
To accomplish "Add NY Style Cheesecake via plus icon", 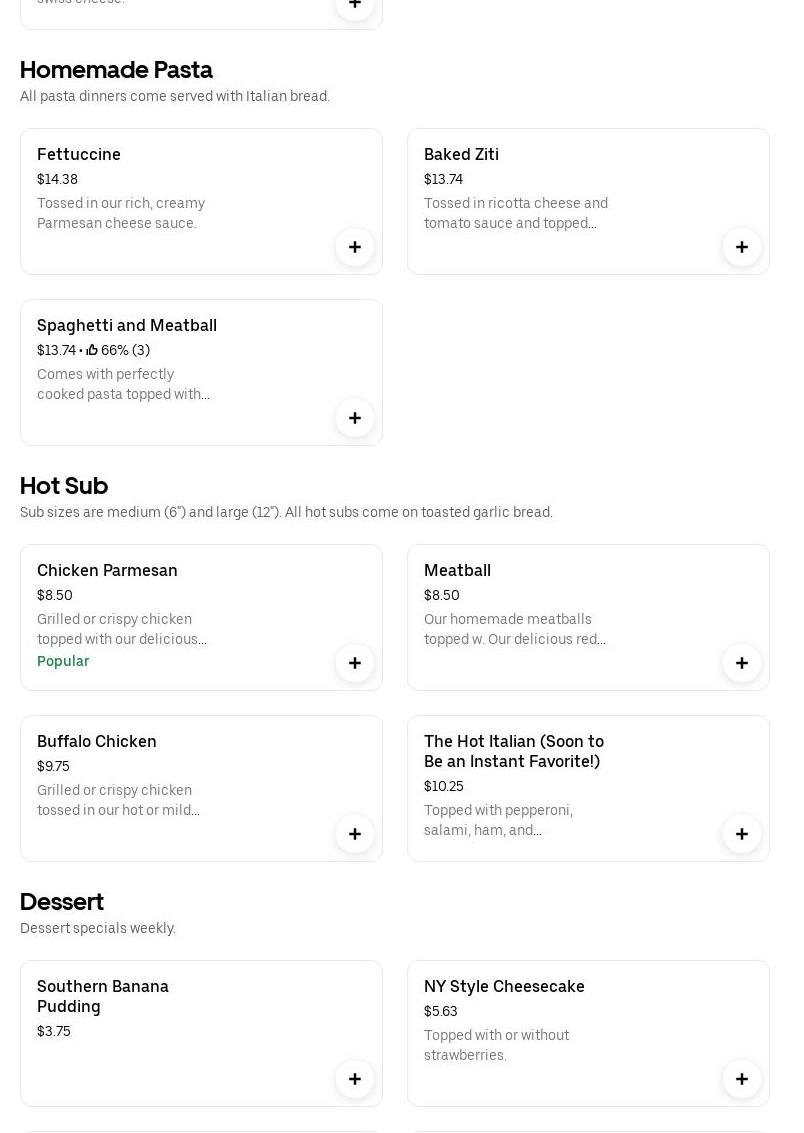I will [742, 1079].
